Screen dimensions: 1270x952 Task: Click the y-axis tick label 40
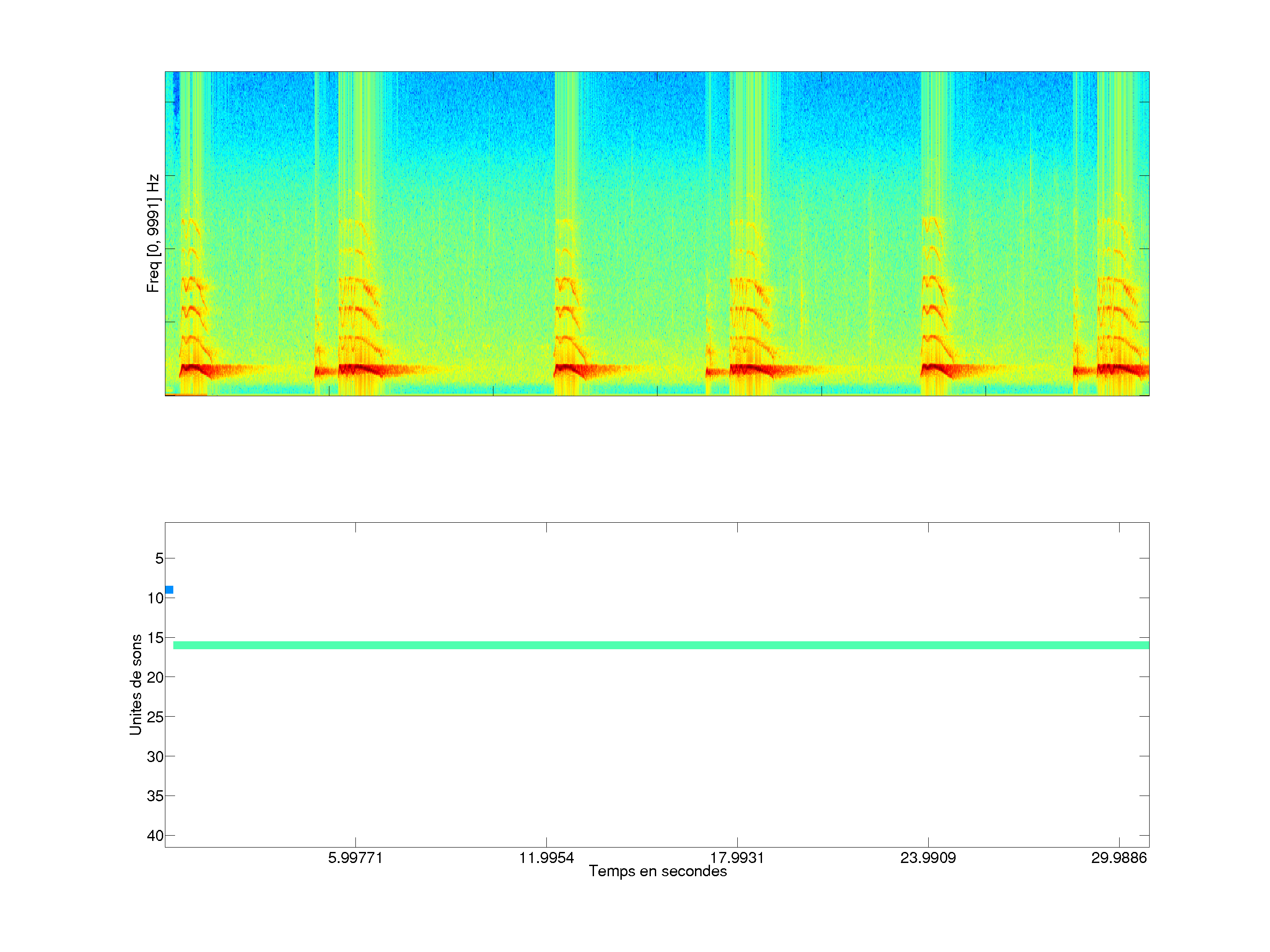click(x=155, y=836)
